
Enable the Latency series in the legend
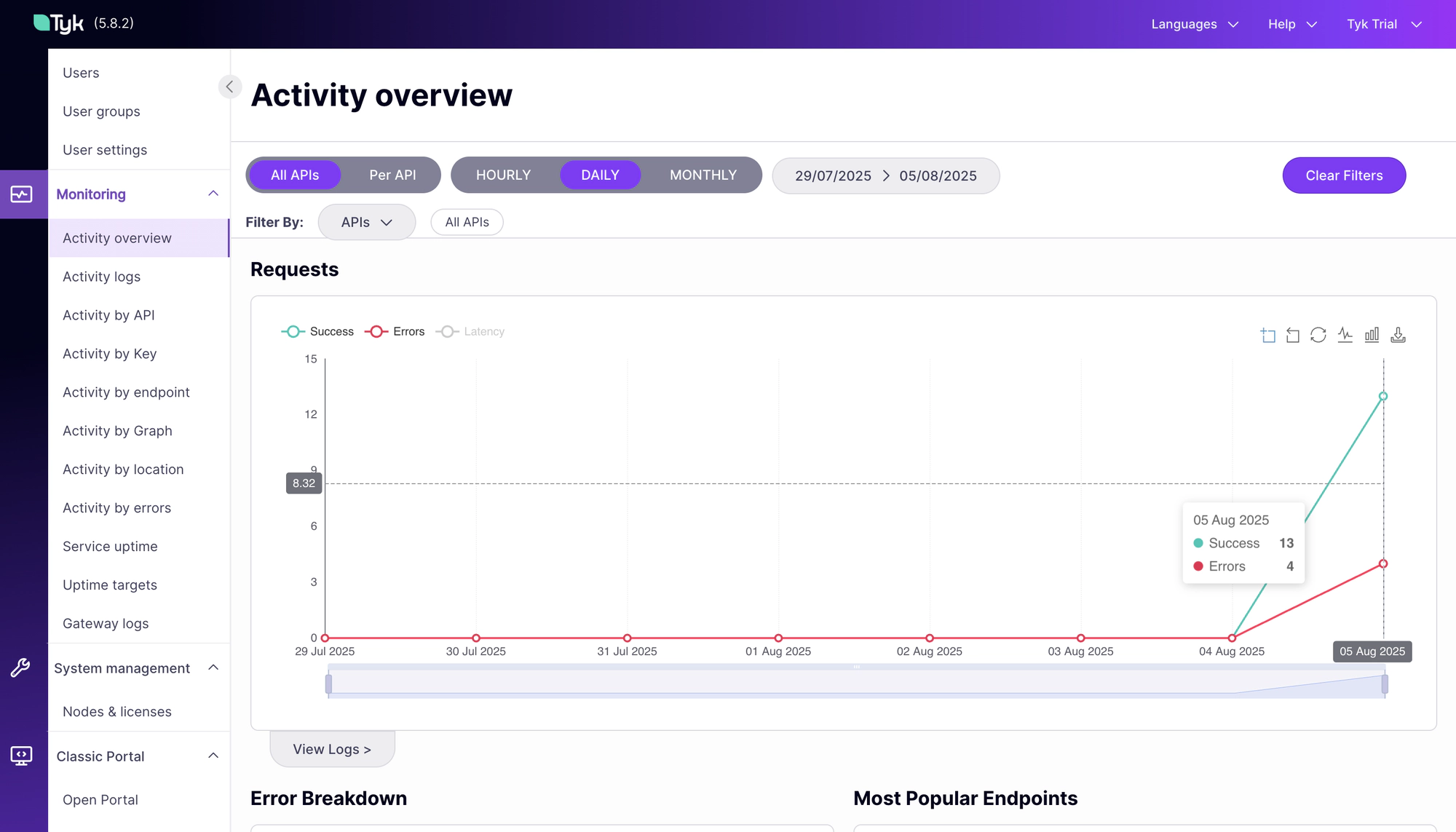coord(471,331)
